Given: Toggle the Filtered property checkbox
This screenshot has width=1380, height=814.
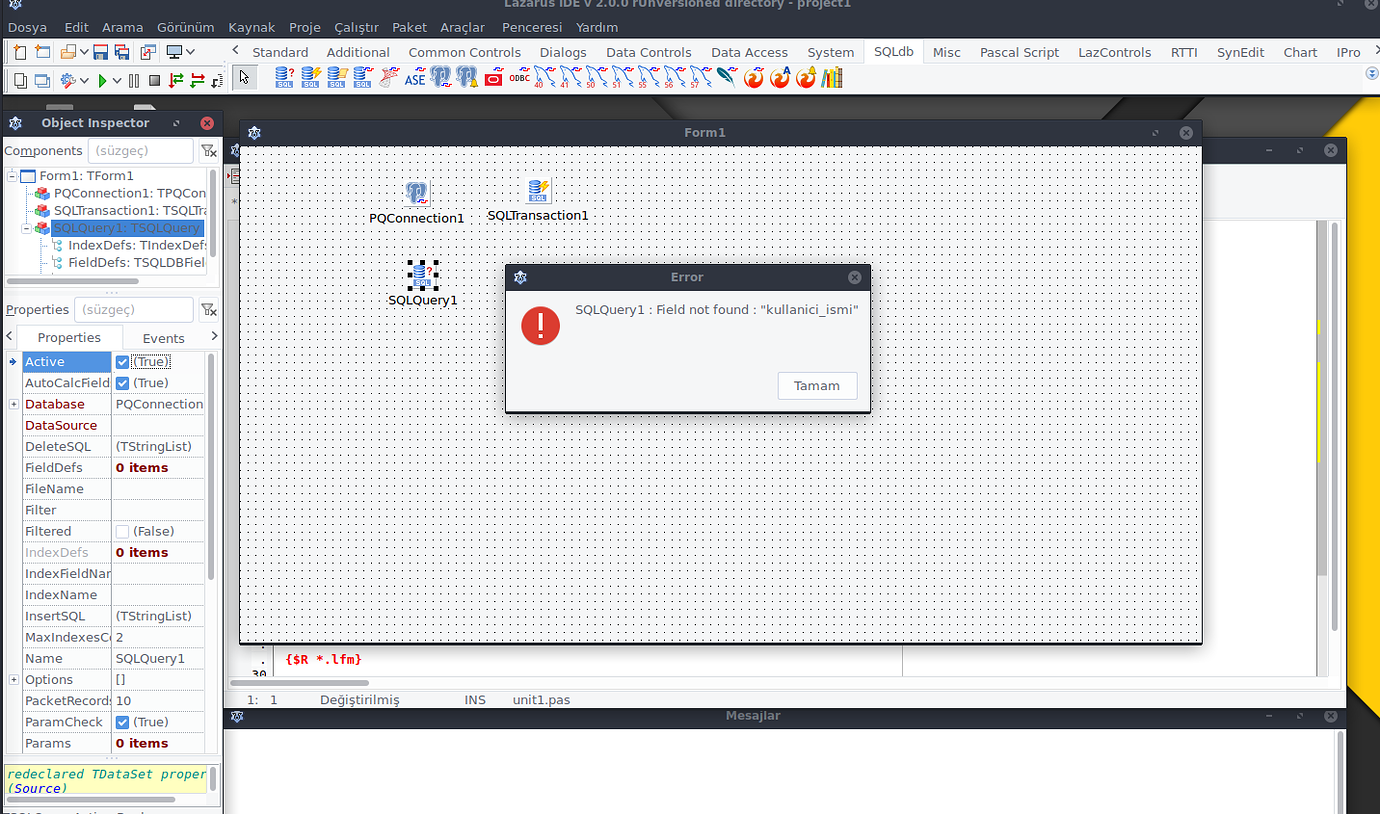Looking at the screenshot, I should click(122, 531).
